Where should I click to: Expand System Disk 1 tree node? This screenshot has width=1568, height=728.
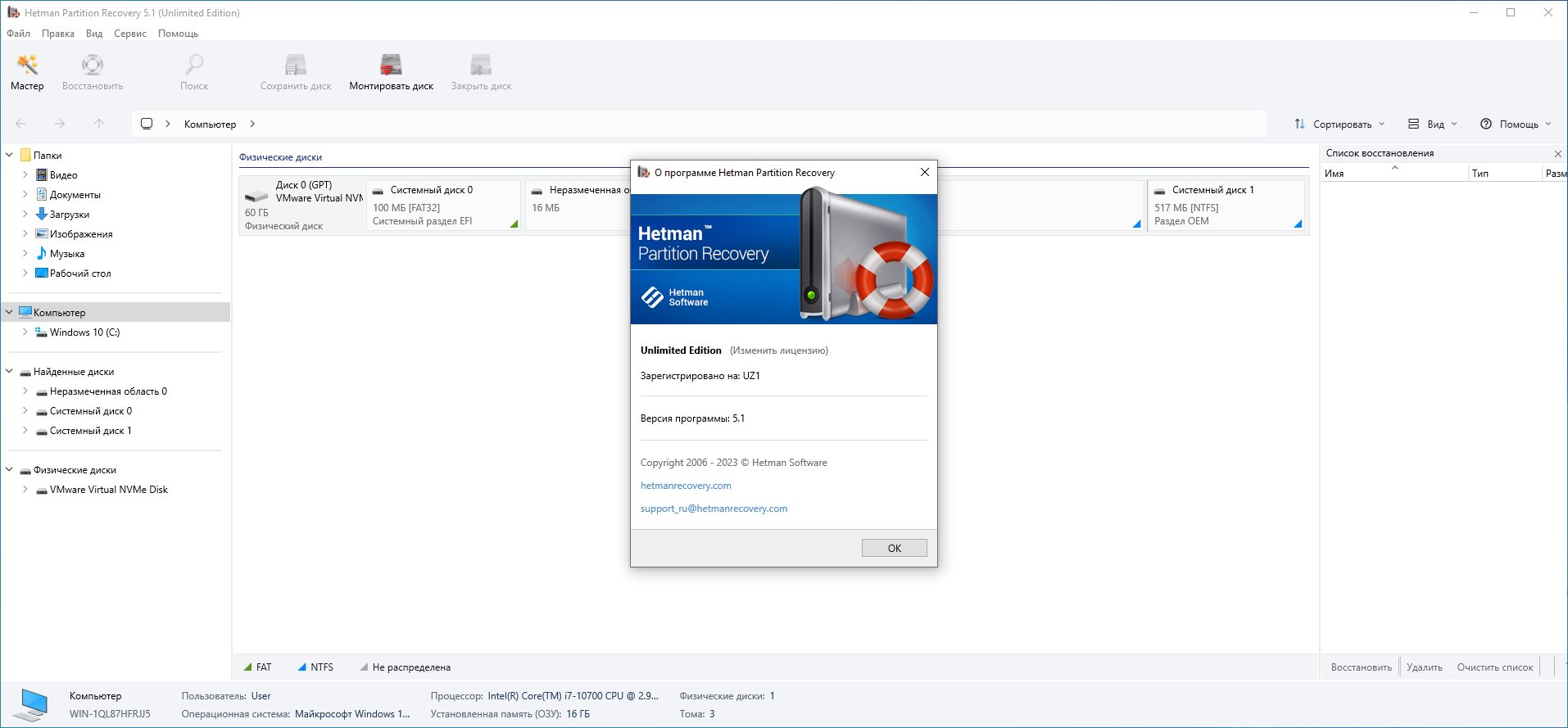point(25,431)
